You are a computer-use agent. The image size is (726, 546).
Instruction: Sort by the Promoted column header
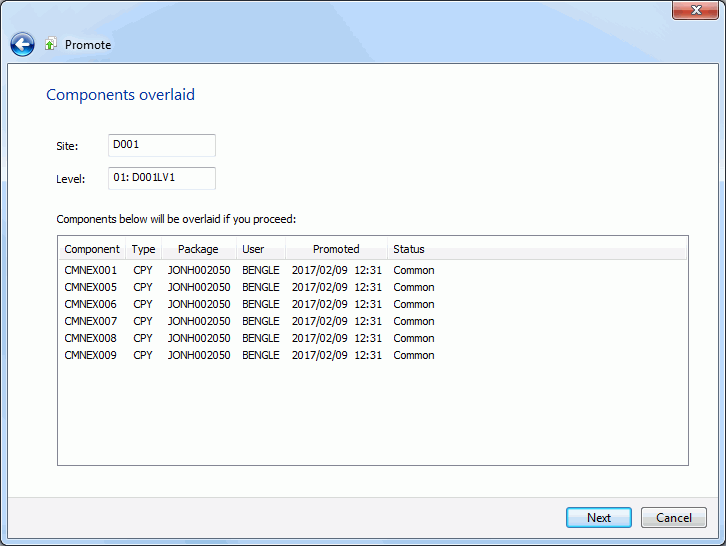point(336,249)
